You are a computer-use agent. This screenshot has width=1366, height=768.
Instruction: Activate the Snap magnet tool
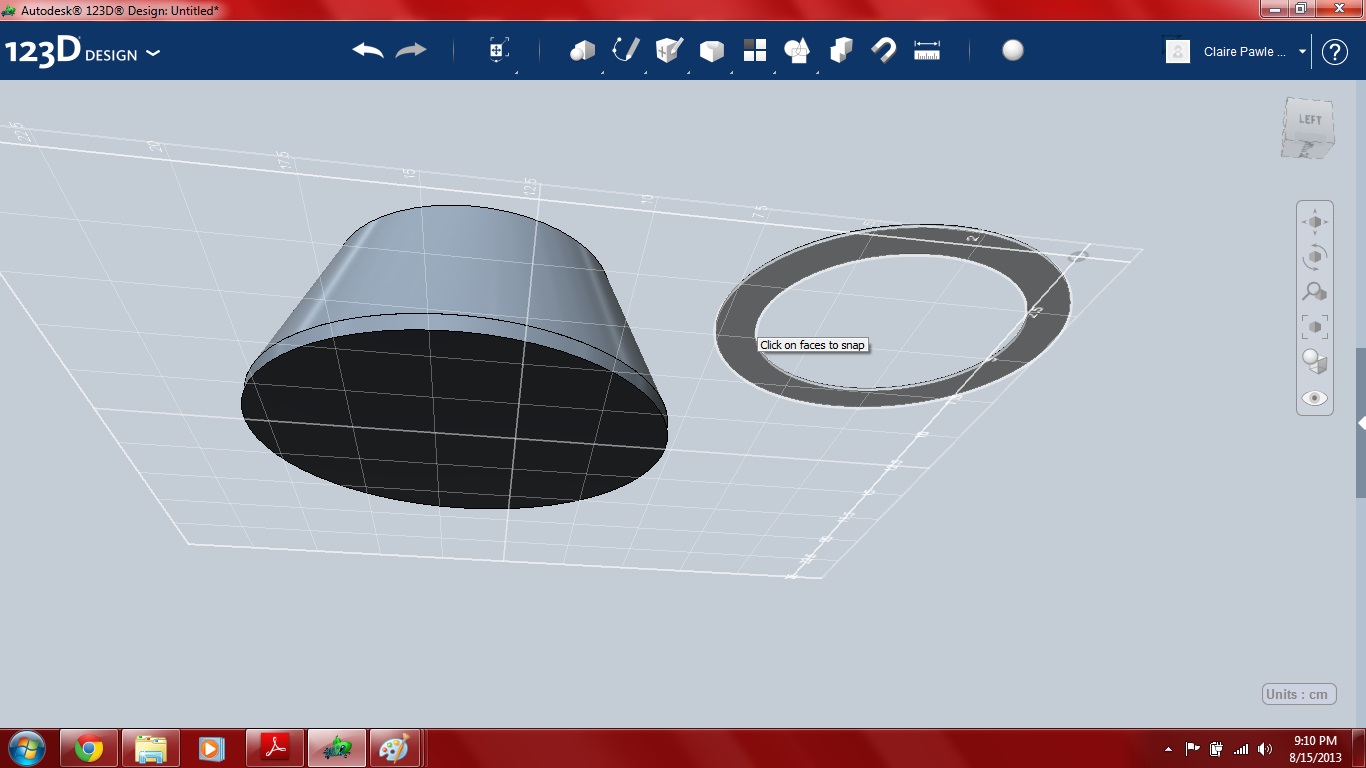(x=884, y=51)
